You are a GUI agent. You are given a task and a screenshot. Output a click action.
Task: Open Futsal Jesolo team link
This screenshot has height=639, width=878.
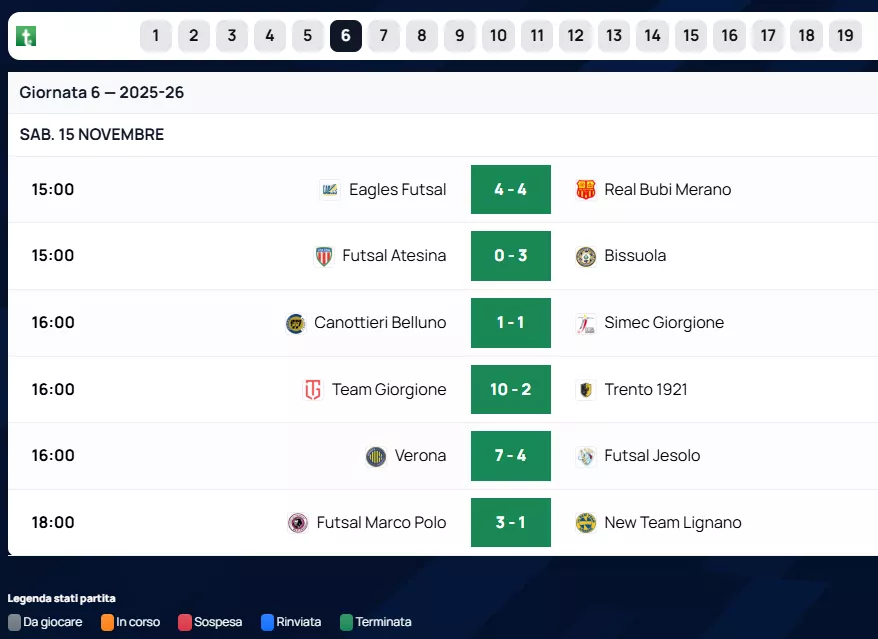pos(652,456)
